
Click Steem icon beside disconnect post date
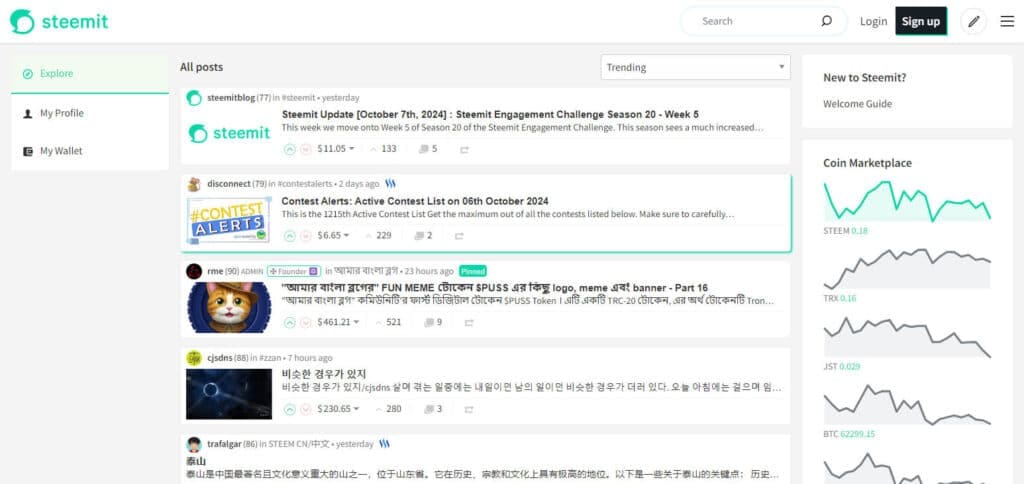click(x=391, y=184)
